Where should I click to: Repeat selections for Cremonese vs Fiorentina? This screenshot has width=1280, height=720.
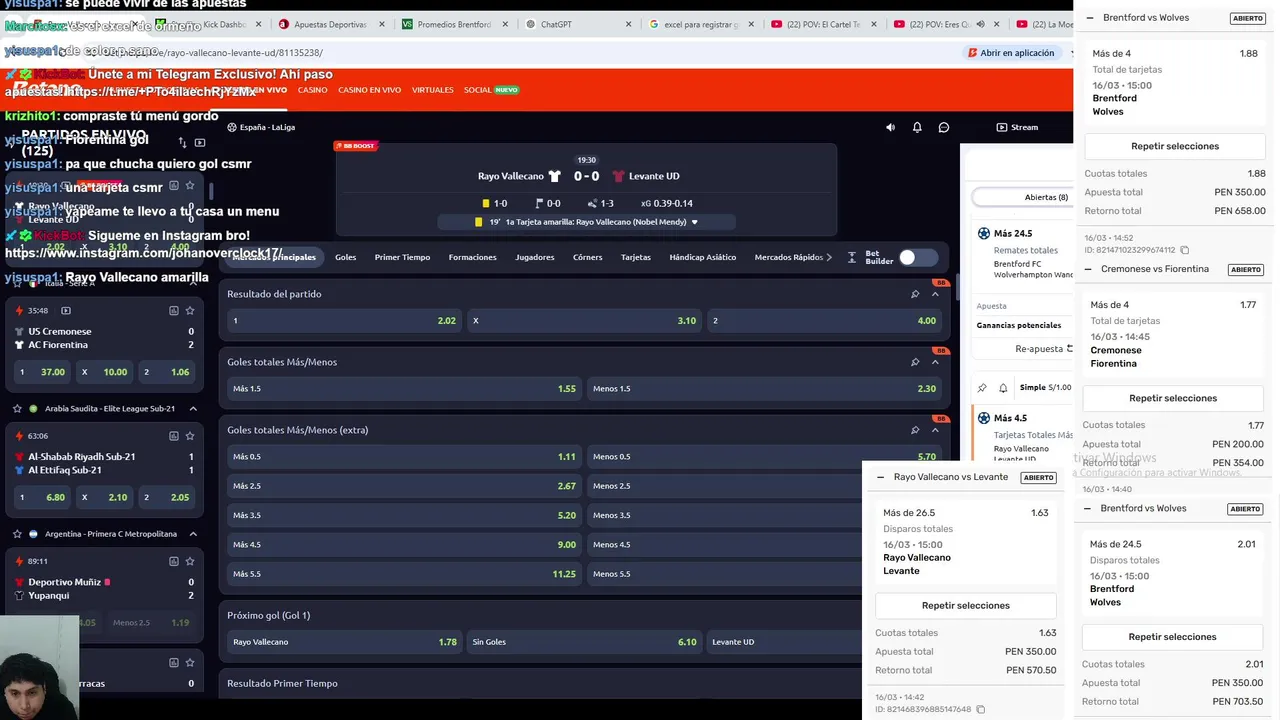[1173, 398]
